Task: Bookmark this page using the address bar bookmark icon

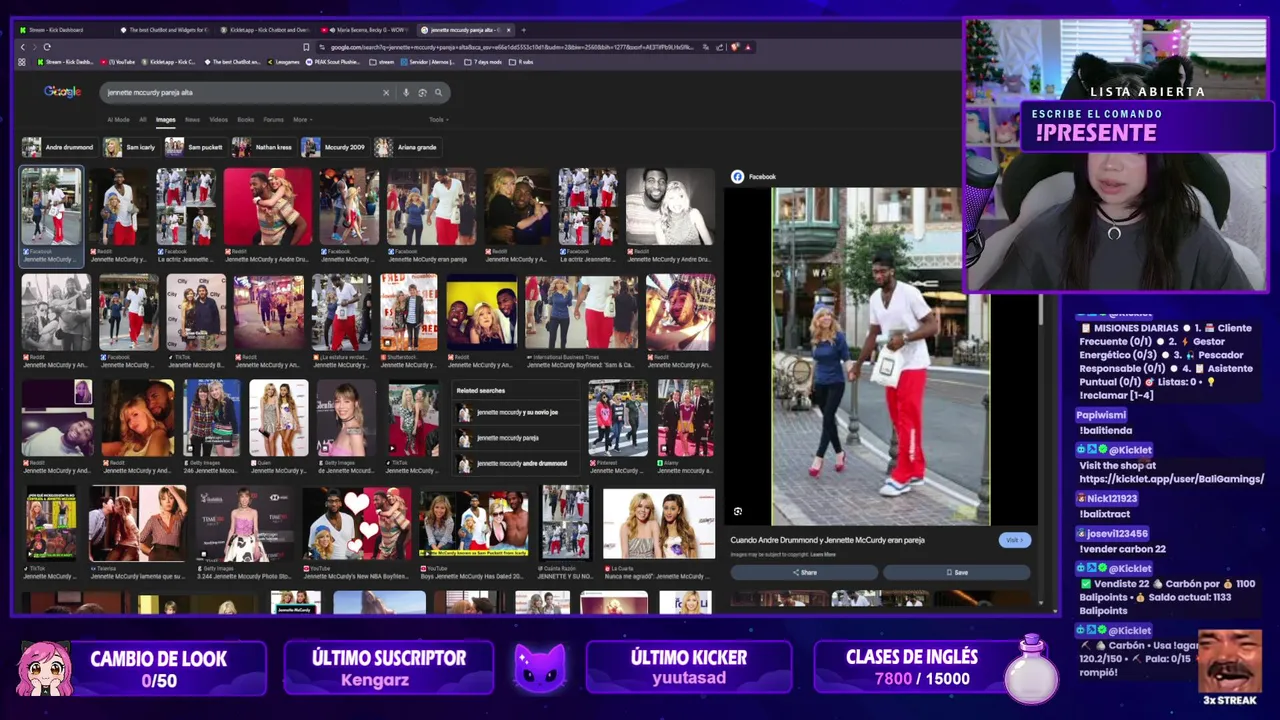Action: point(306,47)
